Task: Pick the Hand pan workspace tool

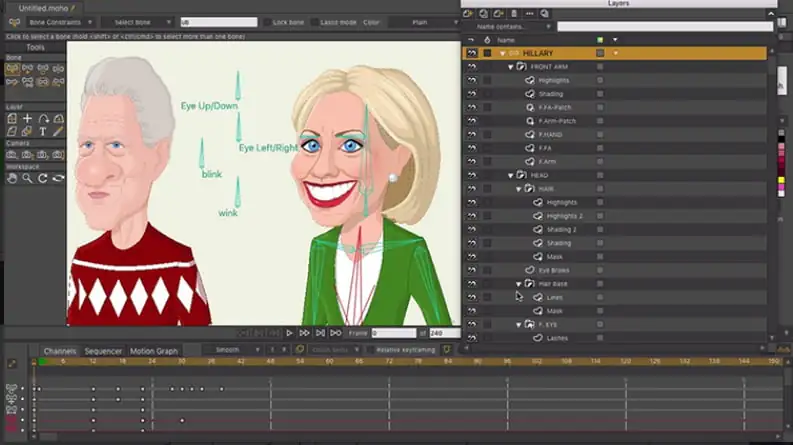Action: coord(11,178)
